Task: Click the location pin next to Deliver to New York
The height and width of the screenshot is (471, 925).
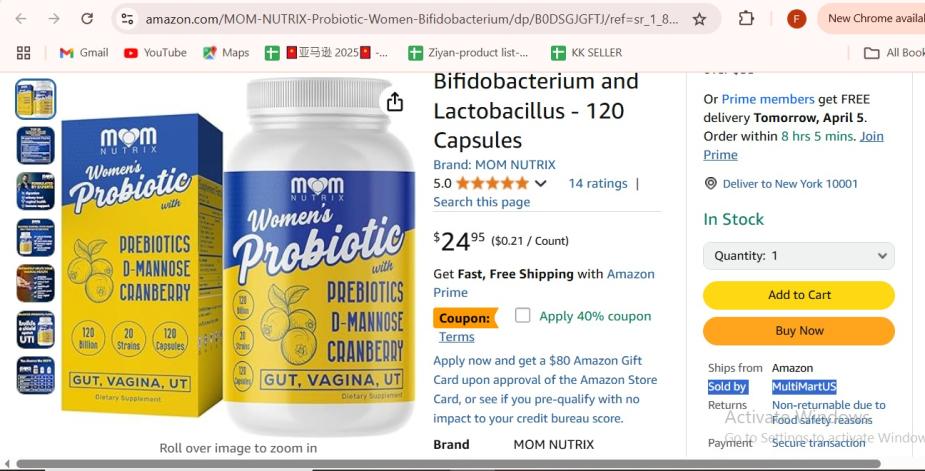Action: pyautogui.click(x=711, y=184)
